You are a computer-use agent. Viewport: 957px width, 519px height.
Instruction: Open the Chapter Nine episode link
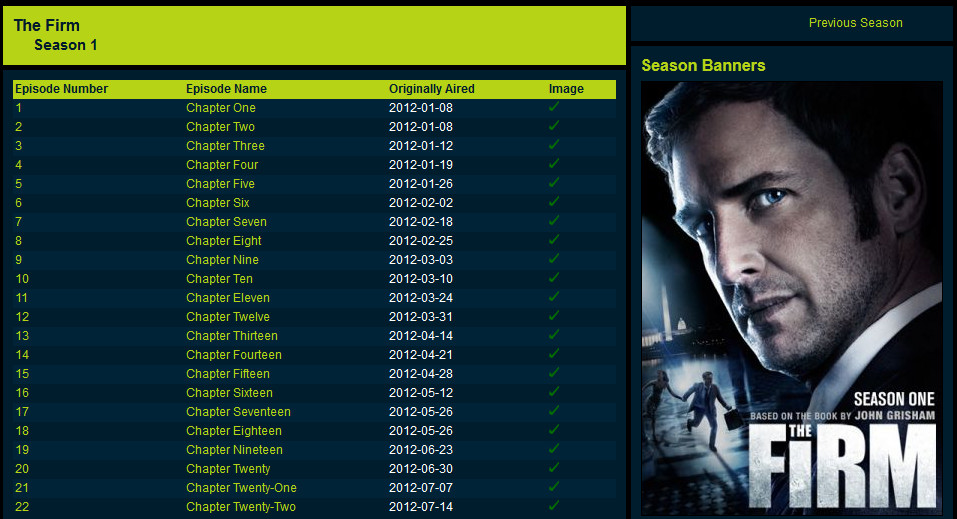[x=222, y=260]
